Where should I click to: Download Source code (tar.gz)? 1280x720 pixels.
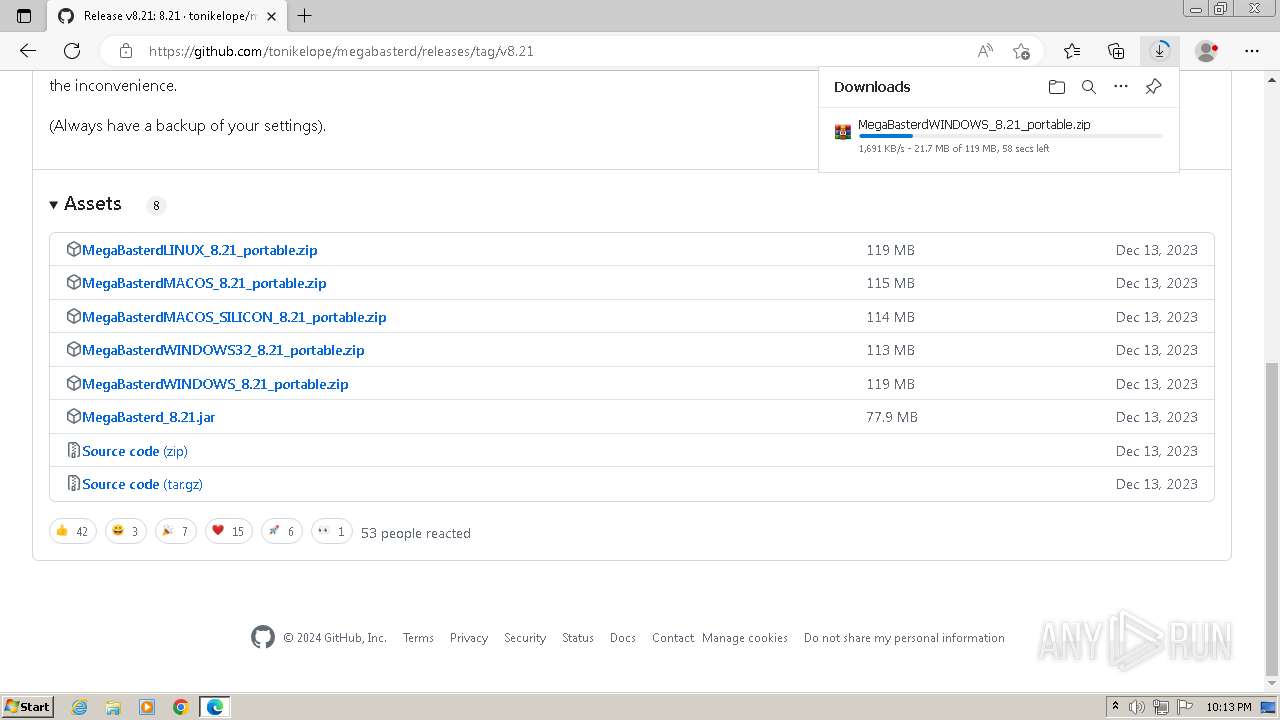142,484
